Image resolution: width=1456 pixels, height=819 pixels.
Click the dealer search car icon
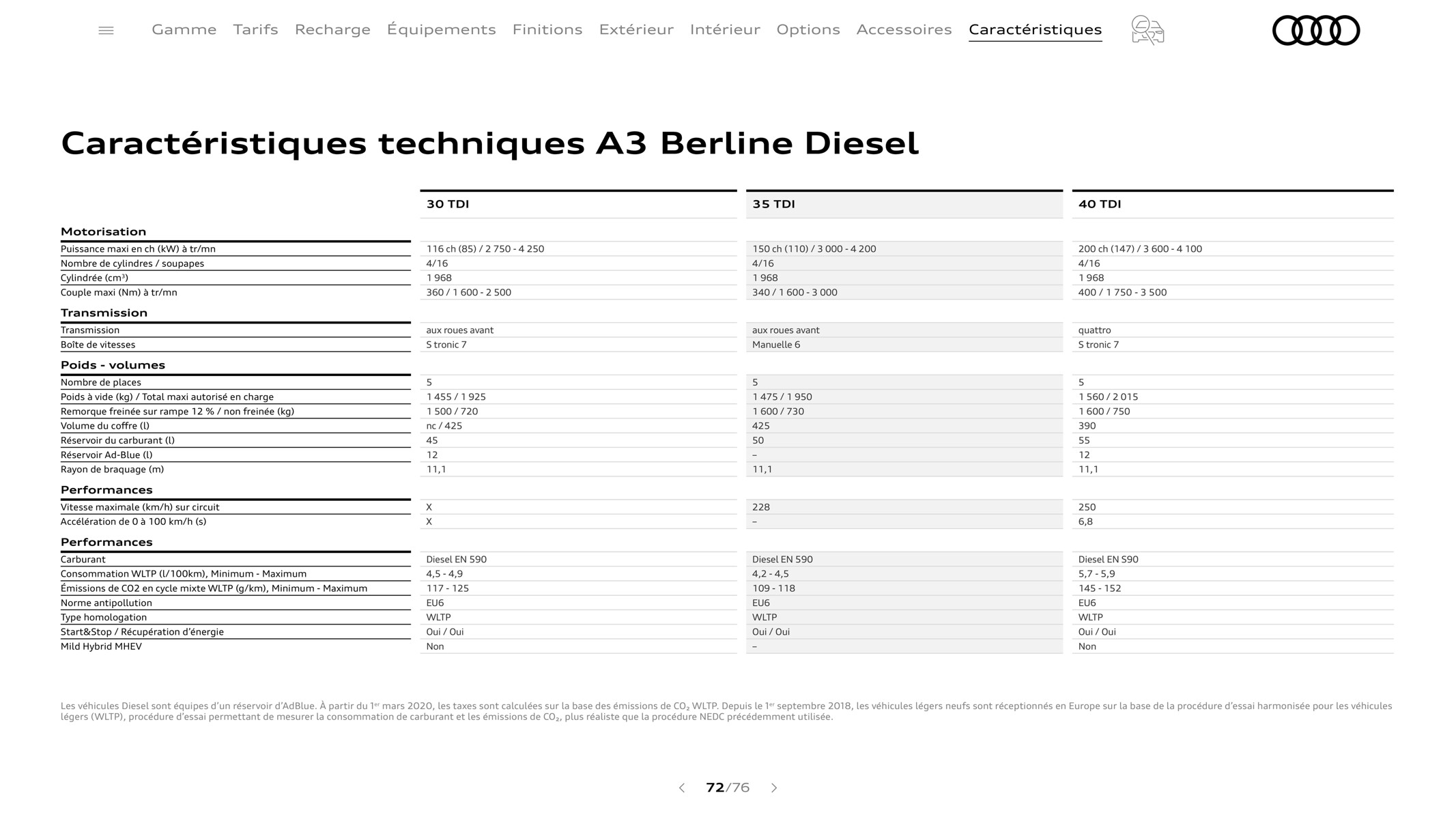1147,30
